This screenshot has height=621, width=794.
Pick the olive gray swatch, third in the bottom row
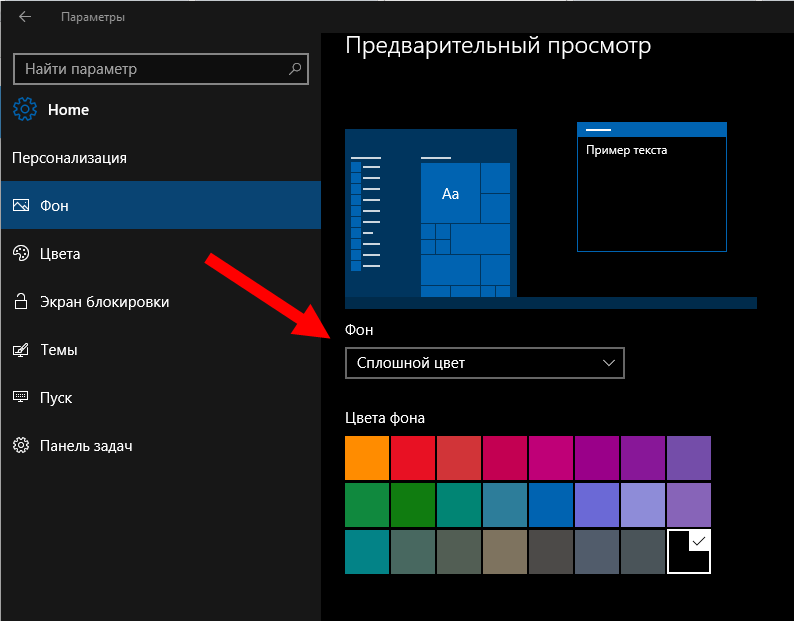click(x=459, y=552)
